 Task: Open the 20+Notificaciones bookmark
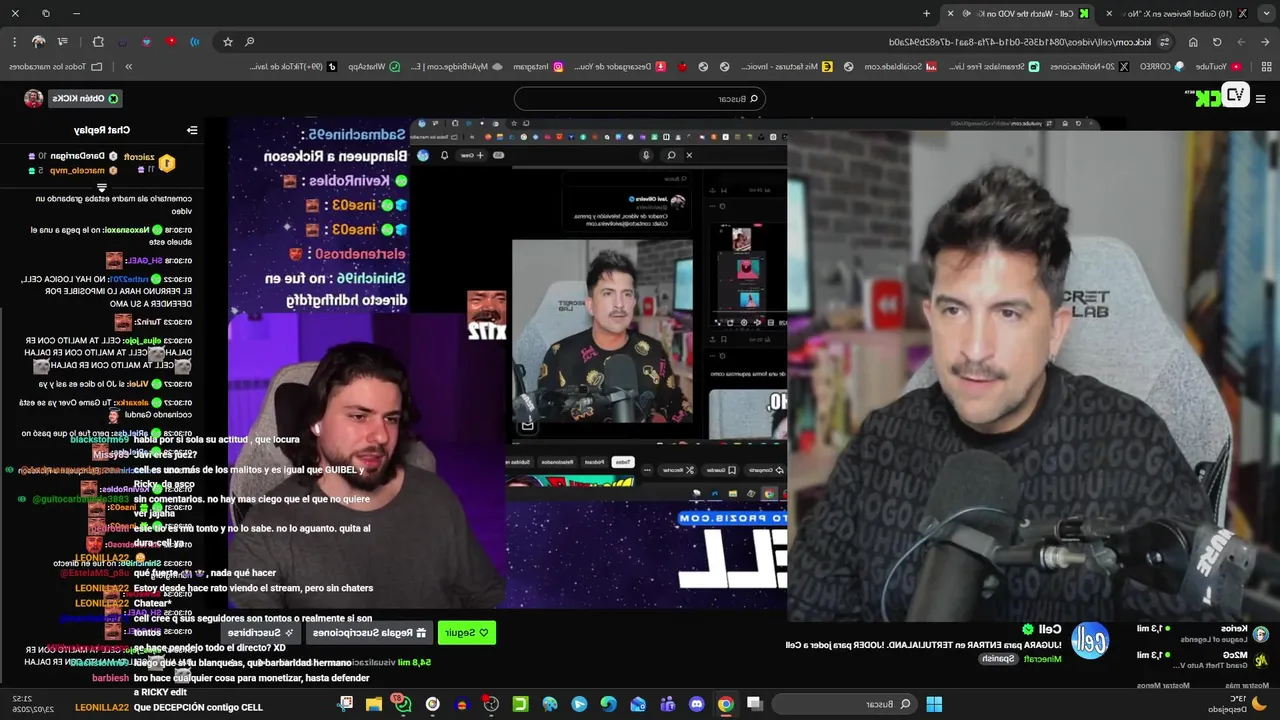click(x=1088, y=67)
